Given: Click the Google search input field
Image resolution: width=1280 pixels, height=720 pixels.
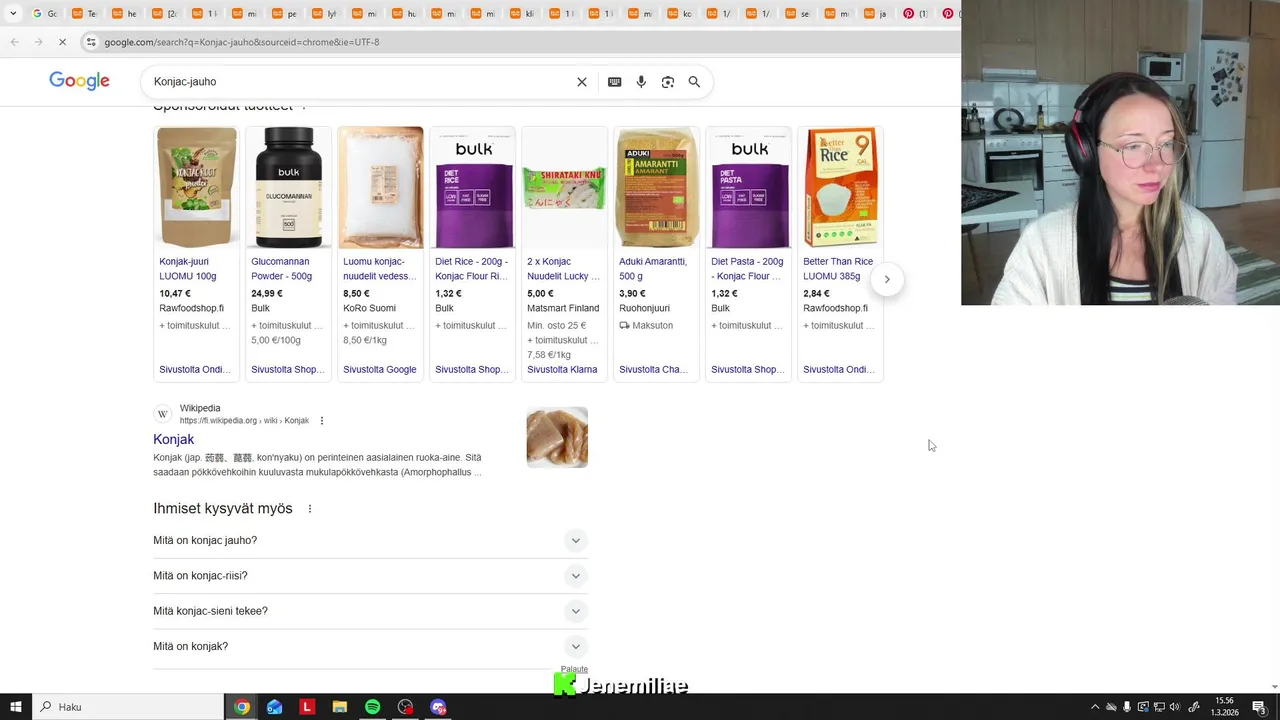Looking at the screenshot, I should [x=360, y=82].
